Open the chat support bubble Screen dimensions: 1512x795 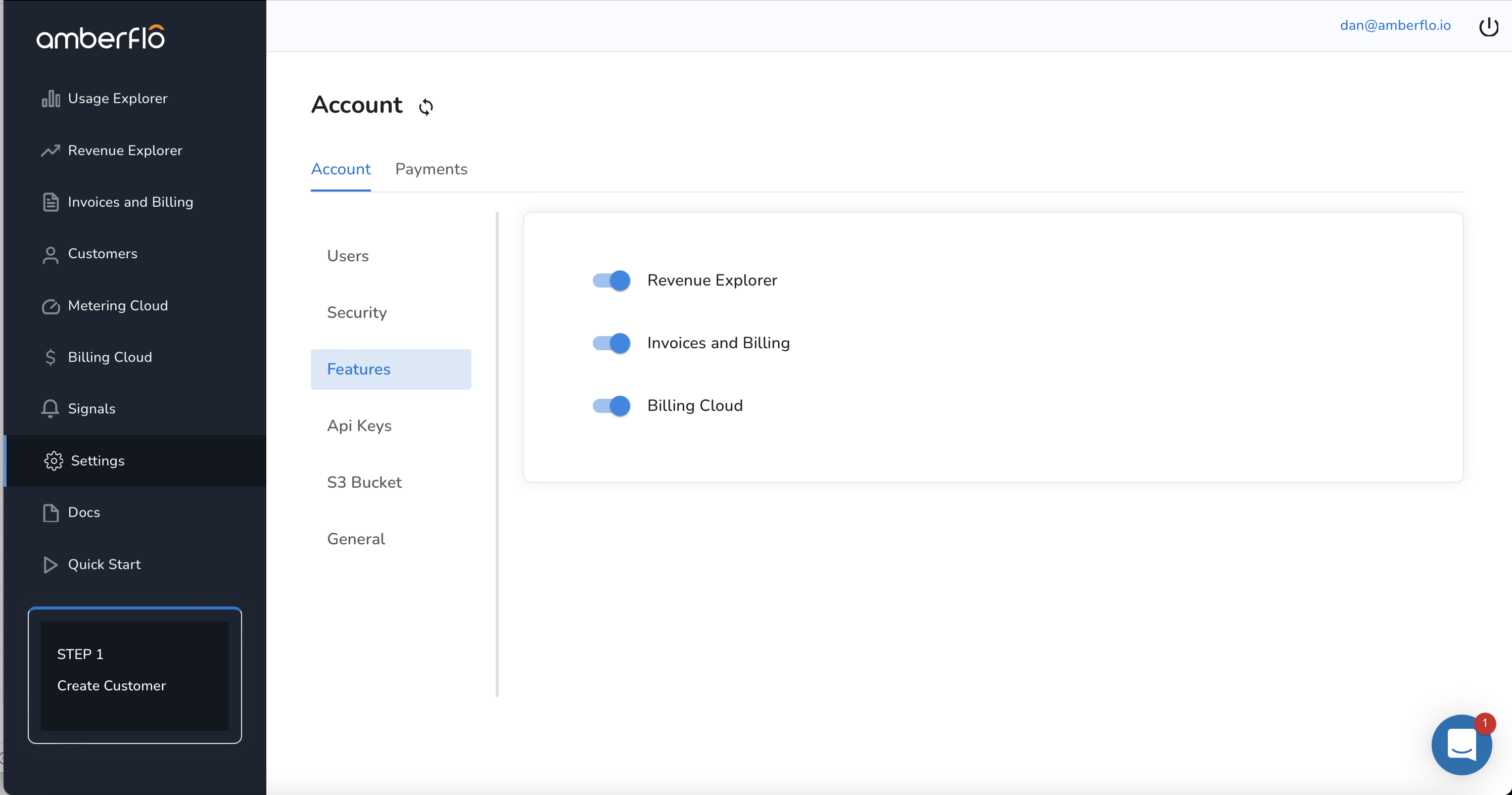1461,744
